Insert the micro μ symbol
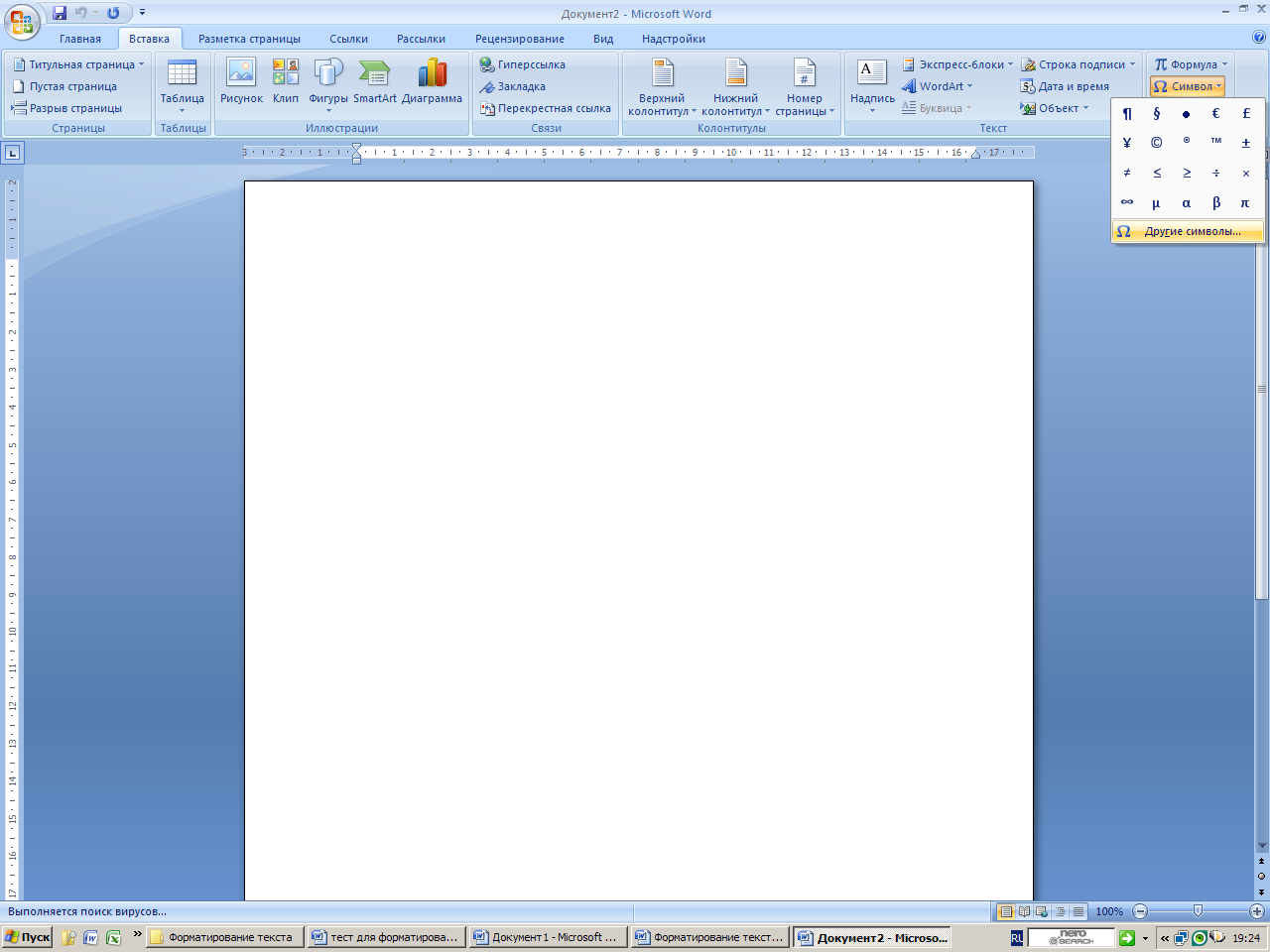 pyautogui.click(x=1157, y=203)
